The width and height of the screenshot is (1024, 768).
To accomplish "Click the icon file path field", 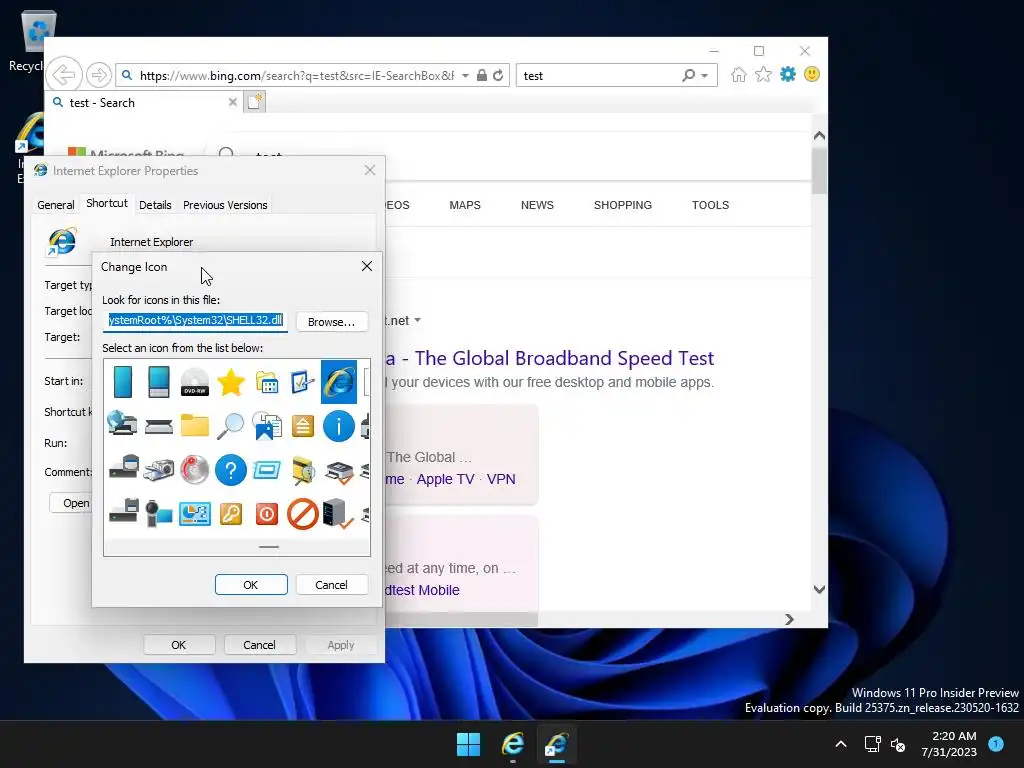I will (x=195, y=320).
